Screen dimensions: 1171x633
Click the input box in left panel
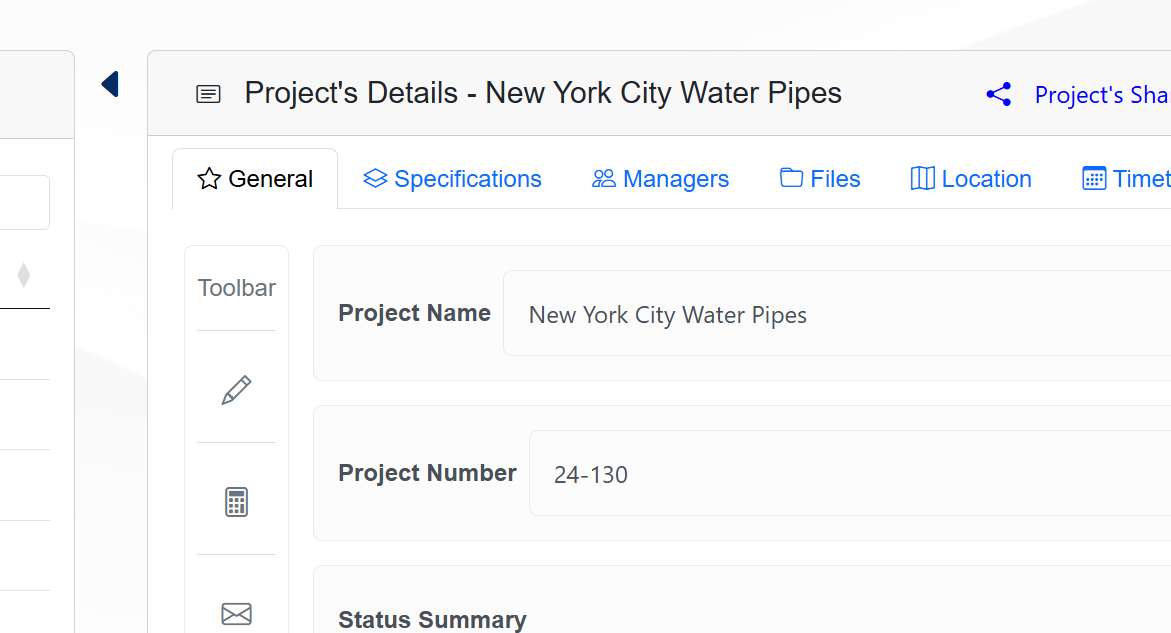coord(24,203)
